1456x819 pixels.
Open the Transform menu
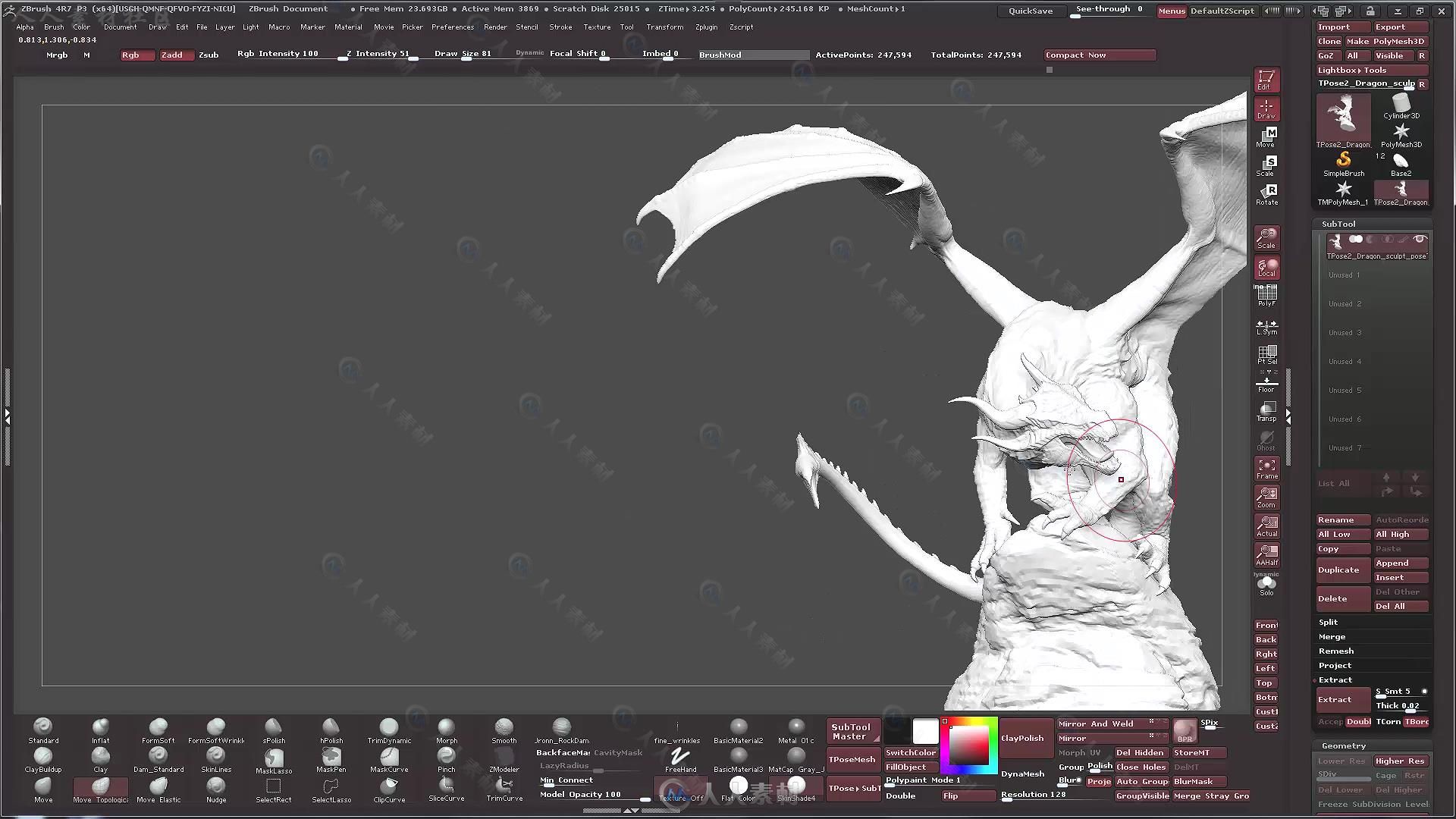(x=664, y=27)
